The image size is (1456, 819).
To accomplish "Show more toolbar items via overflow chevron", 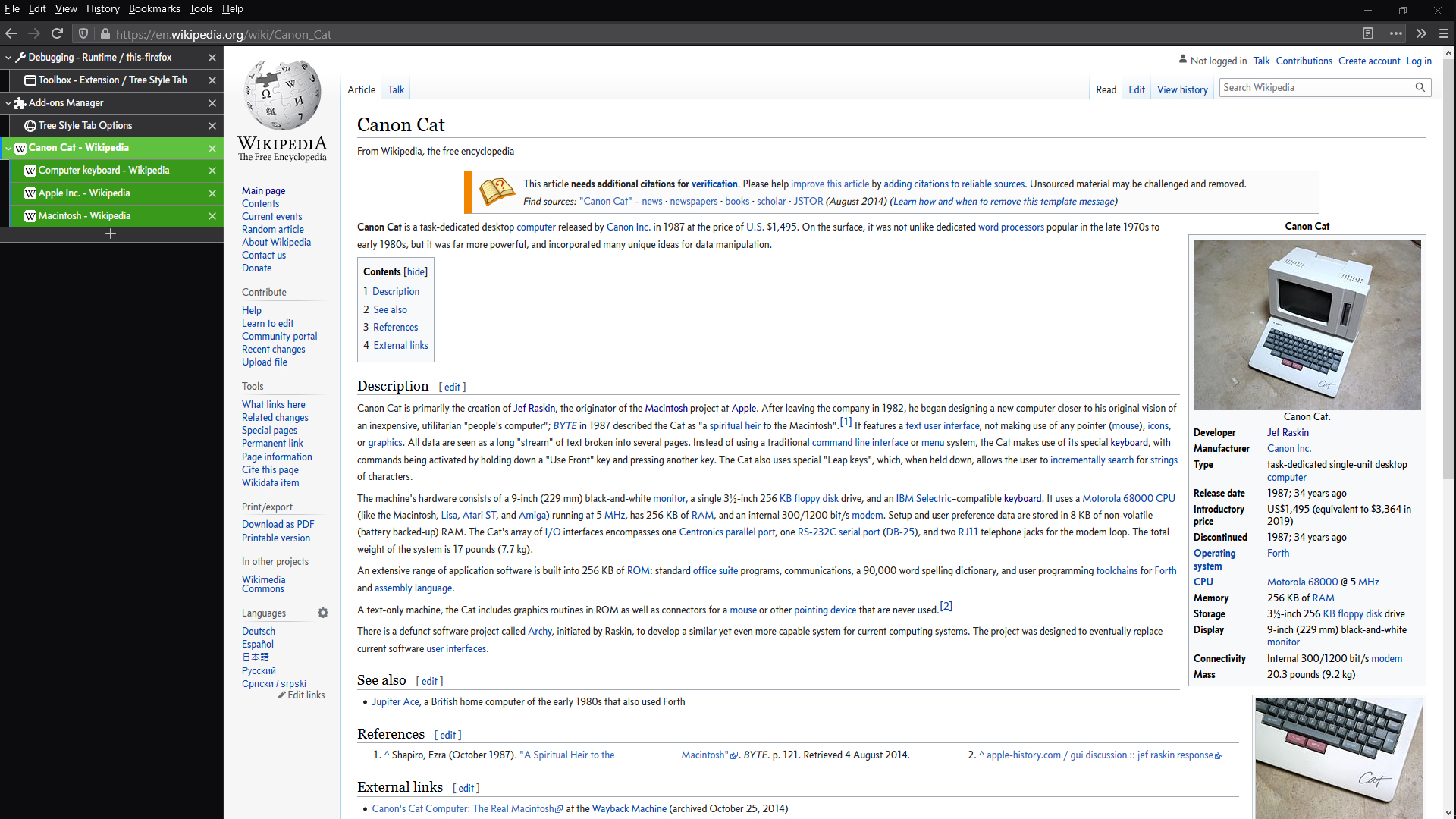I will point(1420,33).
